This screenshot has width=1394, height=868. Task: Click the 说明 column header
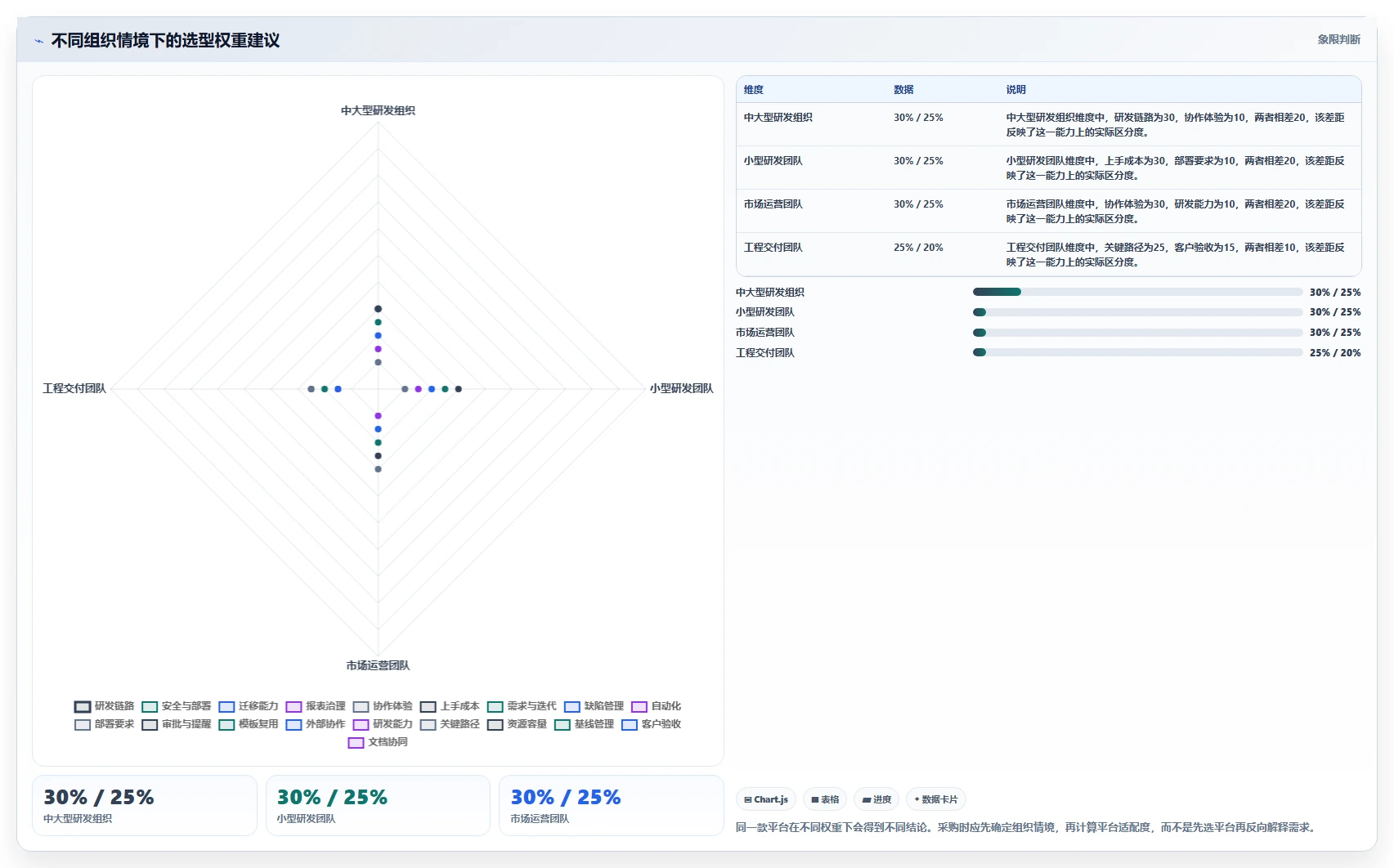pos(1016,90)
